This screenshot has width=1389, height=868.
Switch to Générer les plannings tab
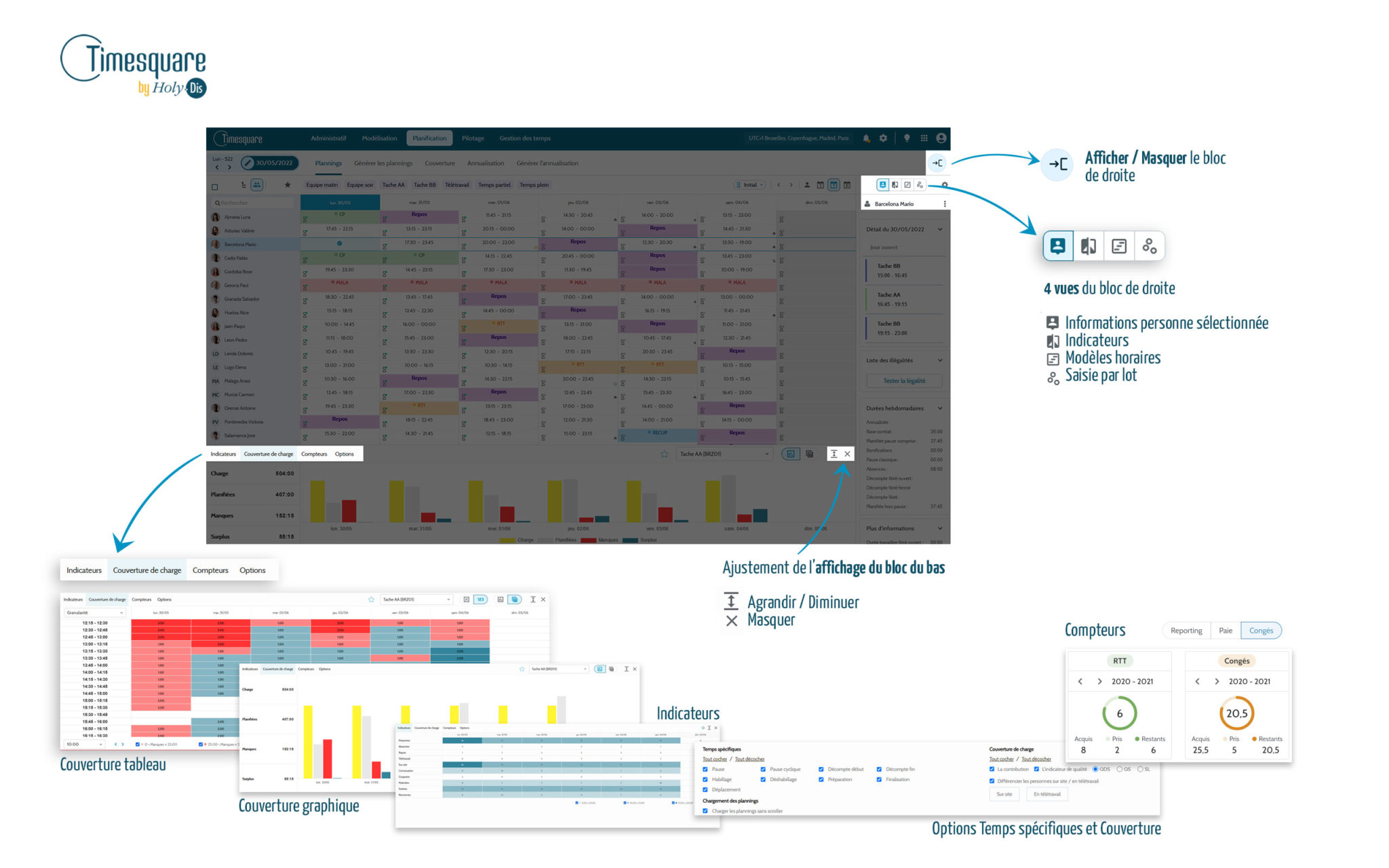(383, 163)
